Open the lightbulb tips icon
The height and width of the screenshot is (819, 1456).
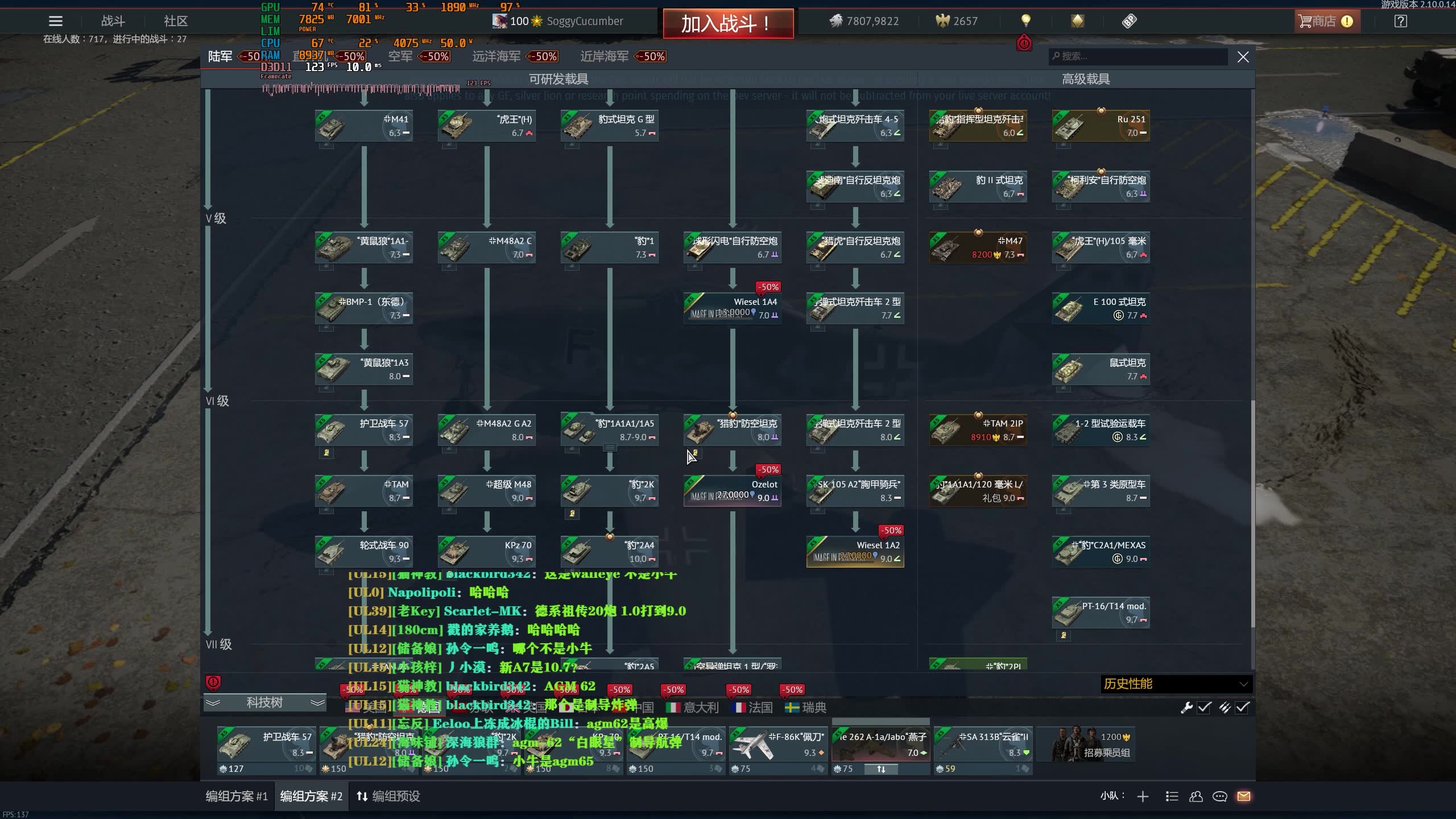point(1025,21)
